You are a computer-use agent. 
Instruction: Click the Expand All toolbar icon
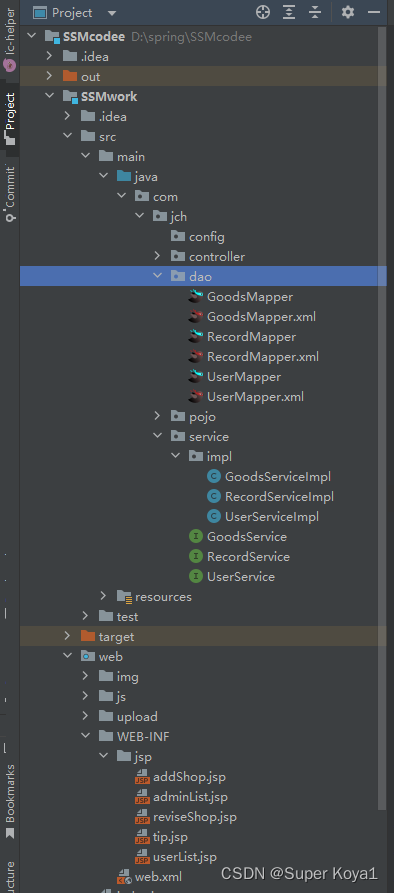pyautogui.click(x=290, y=12)
